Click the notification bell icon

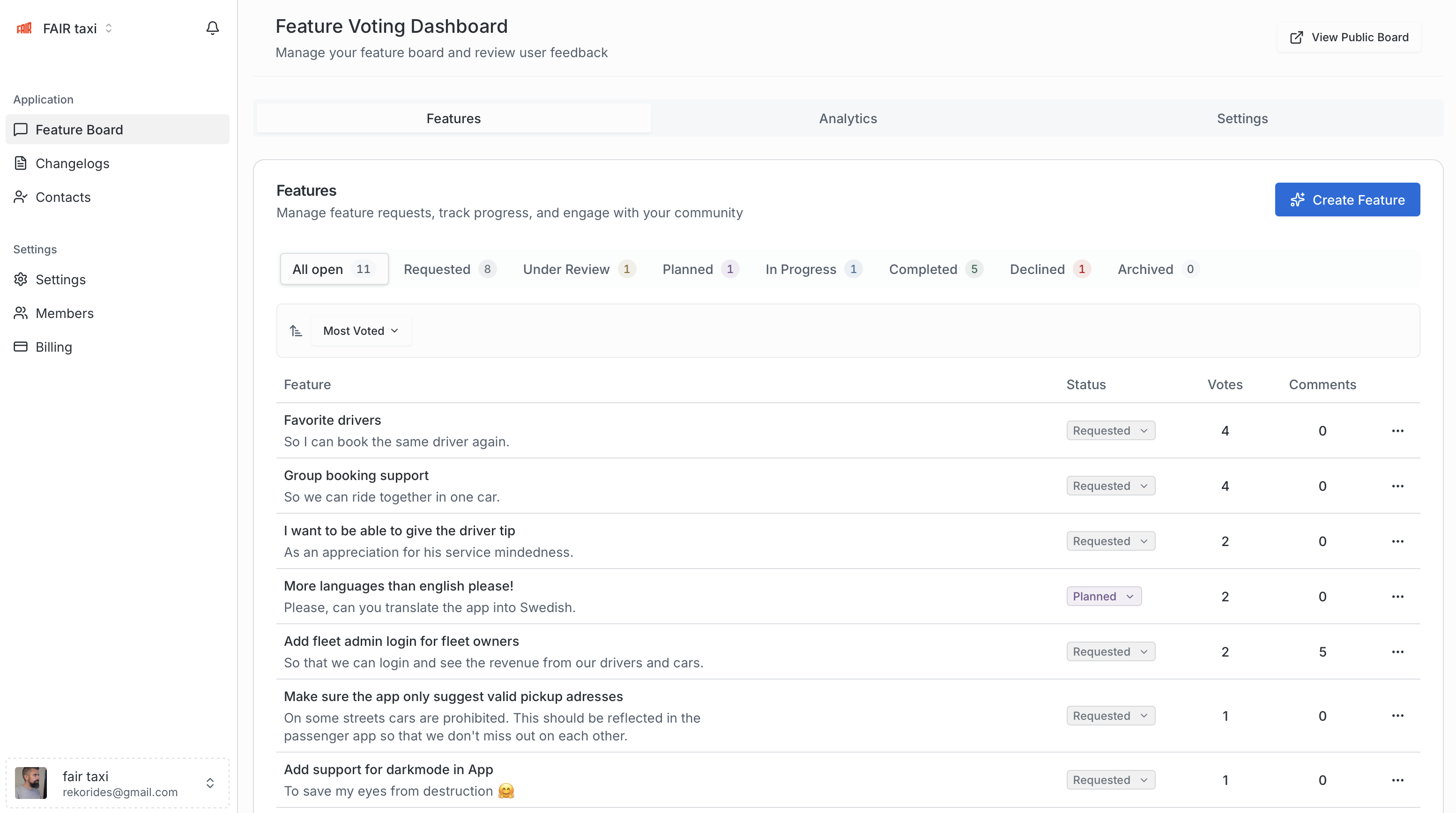click(213, 28)
